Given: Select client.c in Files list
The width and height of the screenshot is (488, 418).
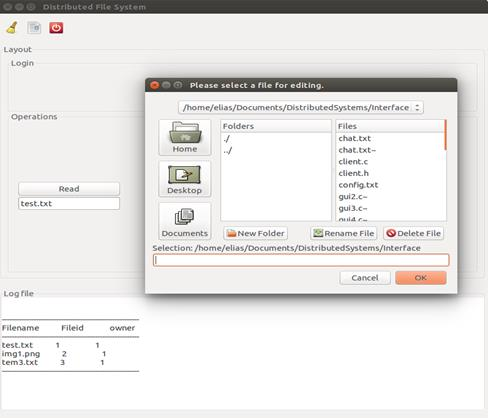Looking at the screenshot, I should pos(390,162).
